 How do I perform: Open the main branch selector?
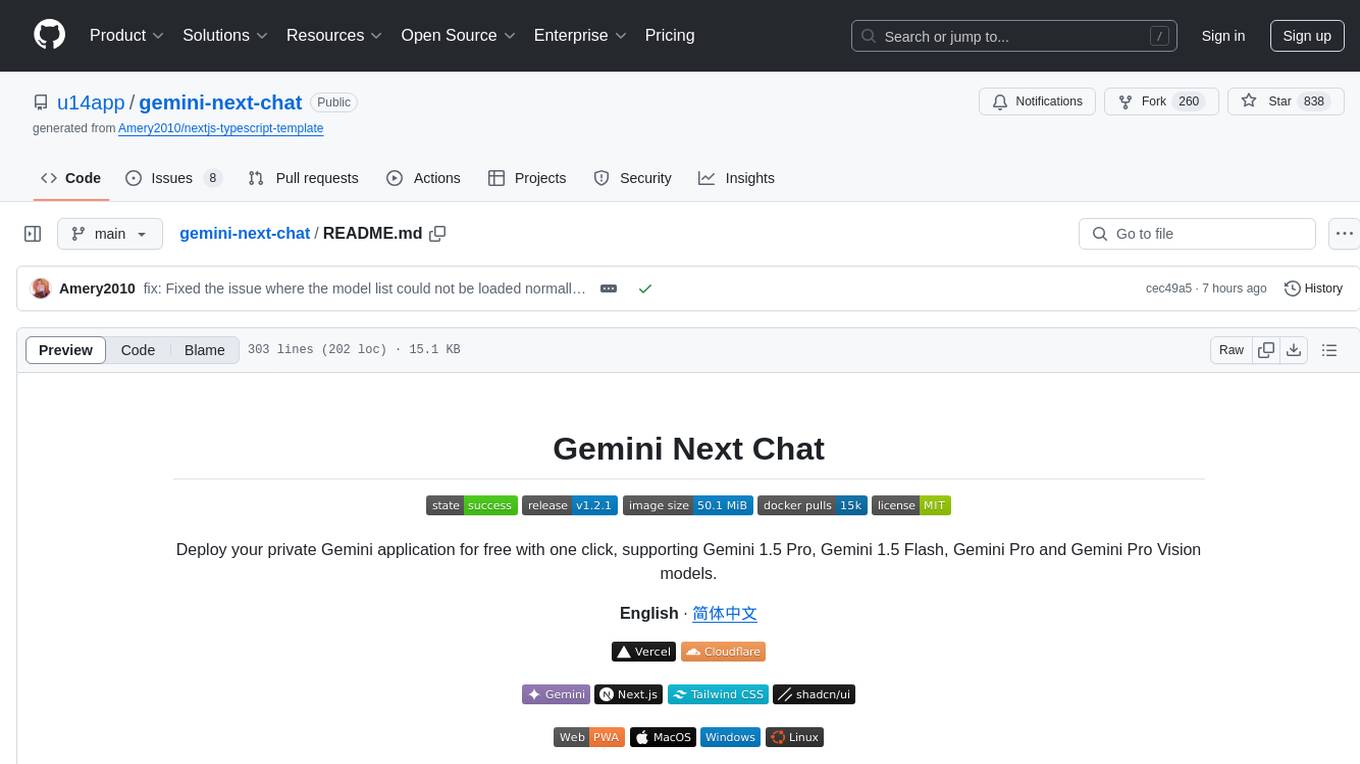pos(109,234)
